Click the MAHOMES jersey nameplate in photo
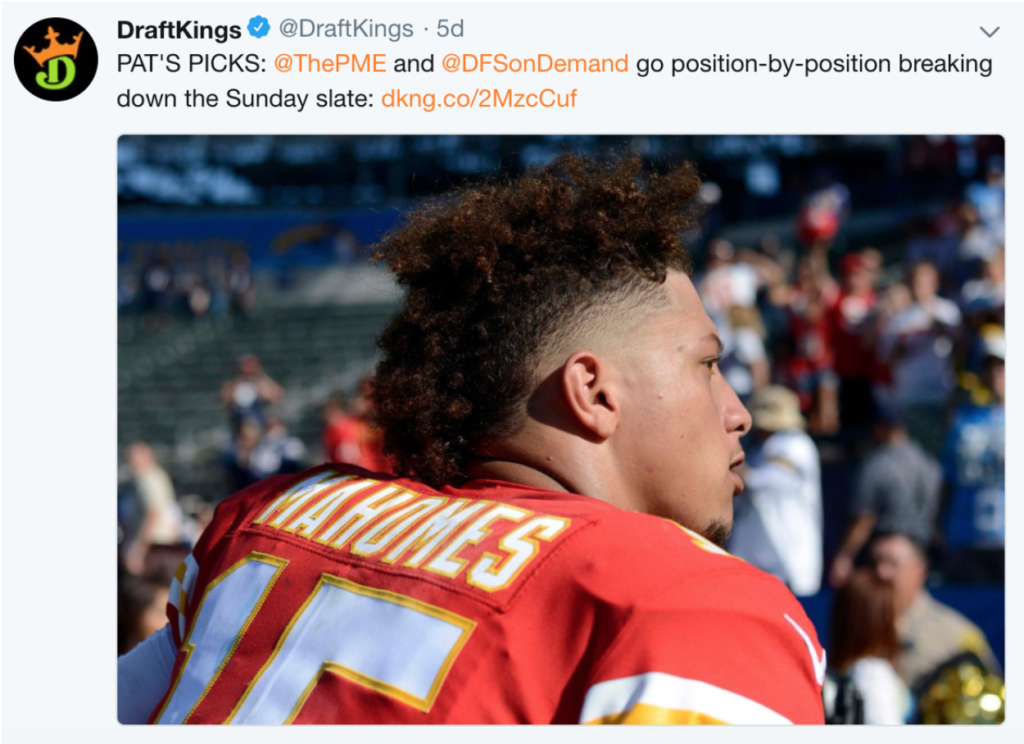This screenshot has height=744, width=1024. [413, 528]
